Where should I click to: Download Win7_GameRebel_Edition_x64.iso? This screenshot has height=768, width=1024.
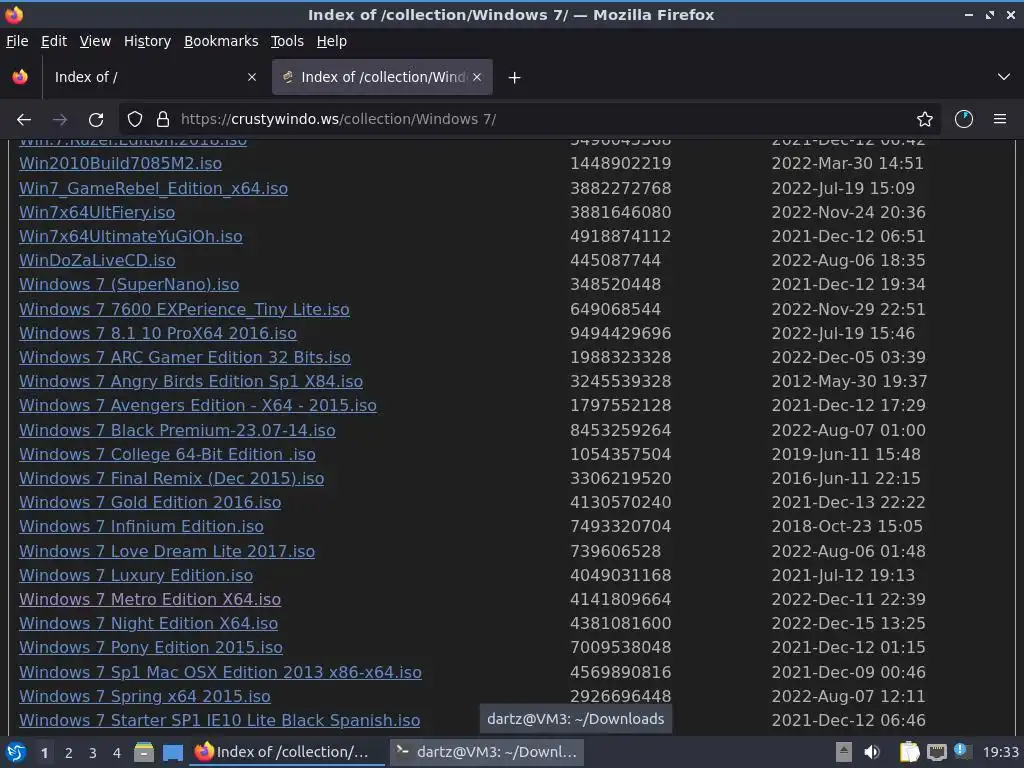(x=153, y=189)
